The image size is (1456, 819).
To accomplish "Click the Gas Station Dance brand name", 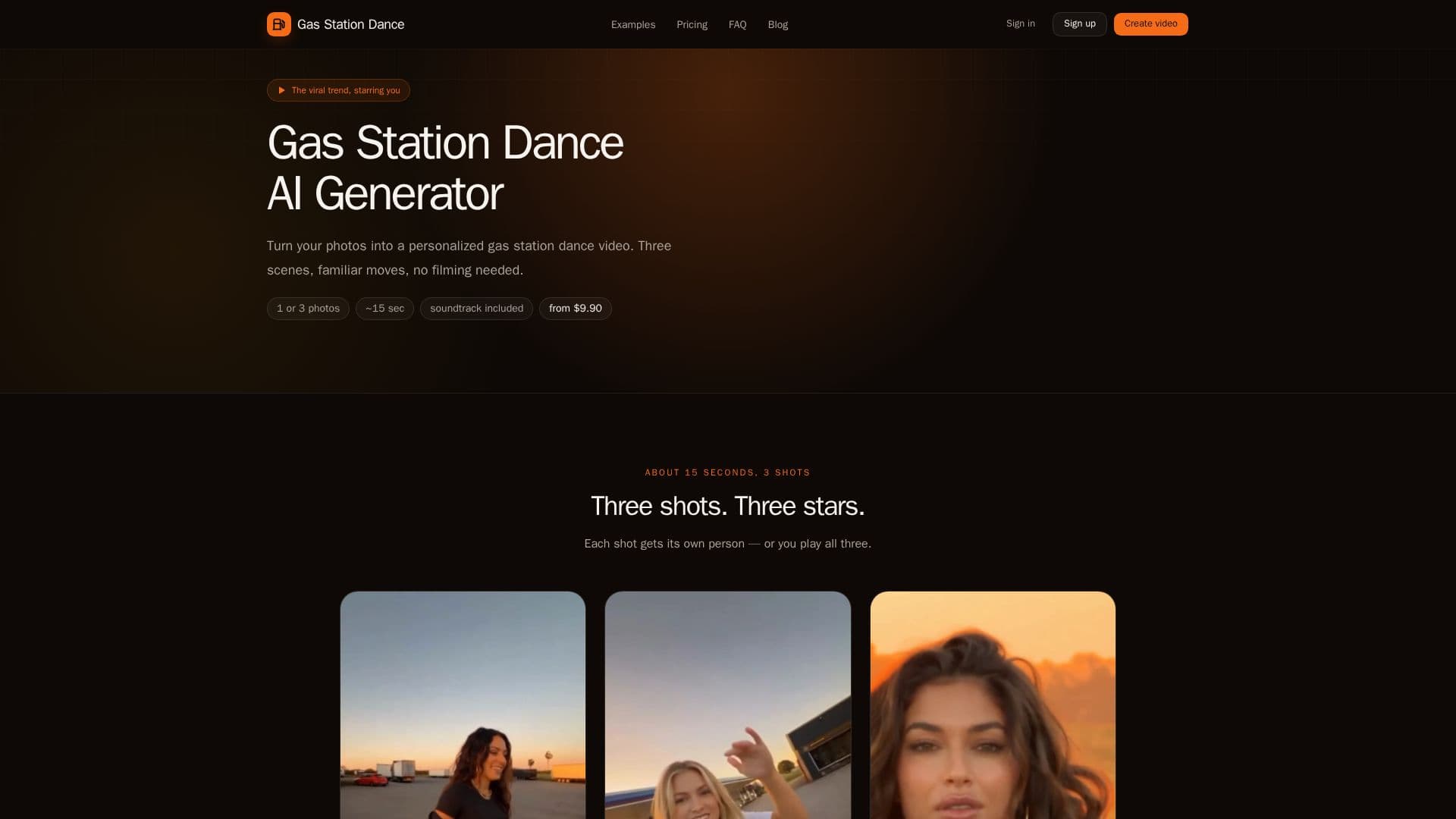I will (350, 24).
